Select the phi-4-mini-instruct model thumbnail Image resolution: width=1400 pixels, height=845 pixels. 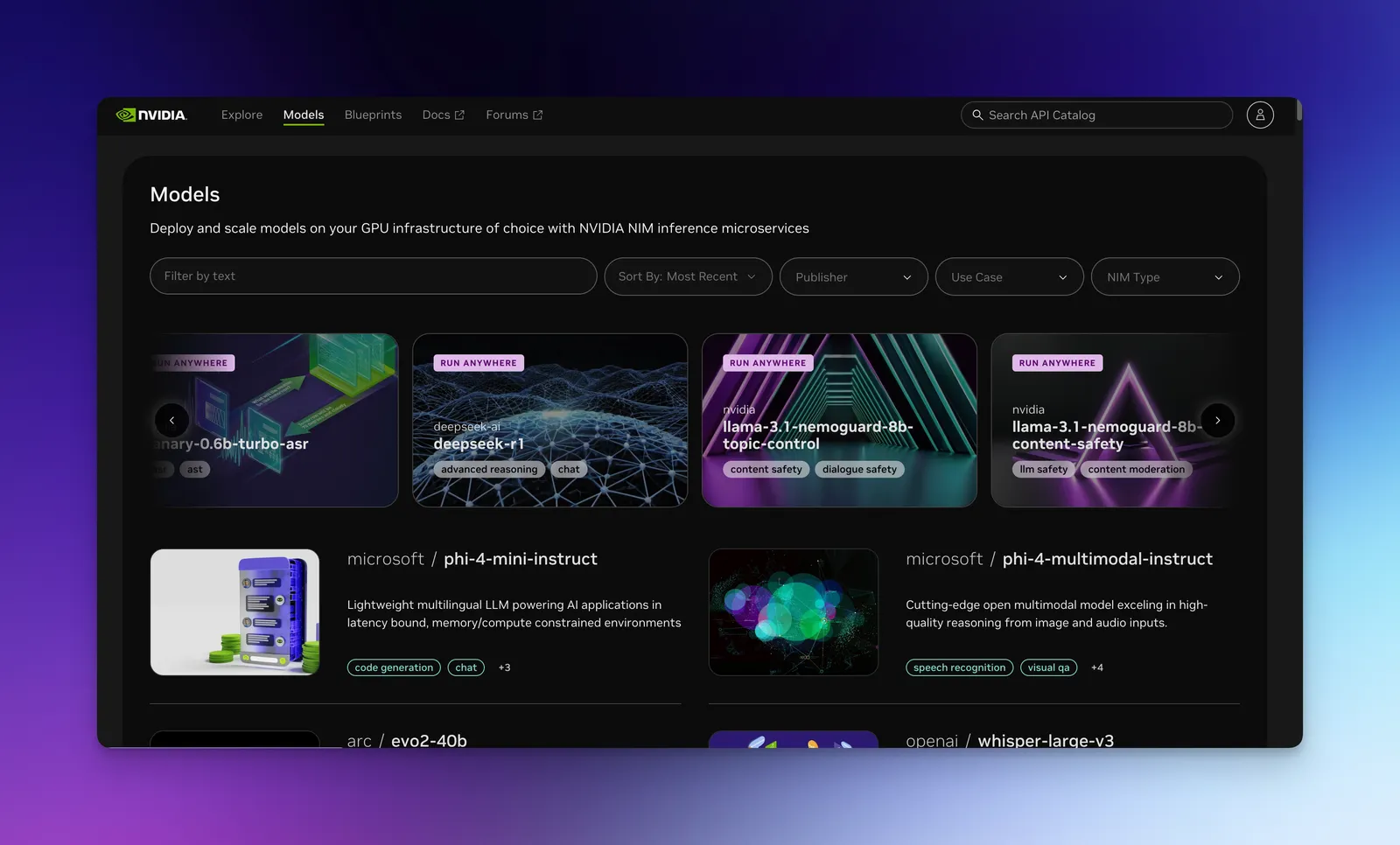[x=234, y=612]
